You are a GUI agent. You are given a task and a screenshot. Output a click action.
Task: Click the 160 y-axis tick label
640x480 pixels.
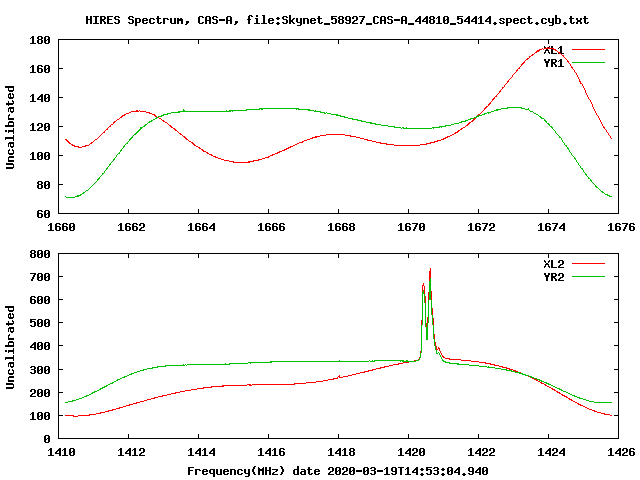(40, 69)
